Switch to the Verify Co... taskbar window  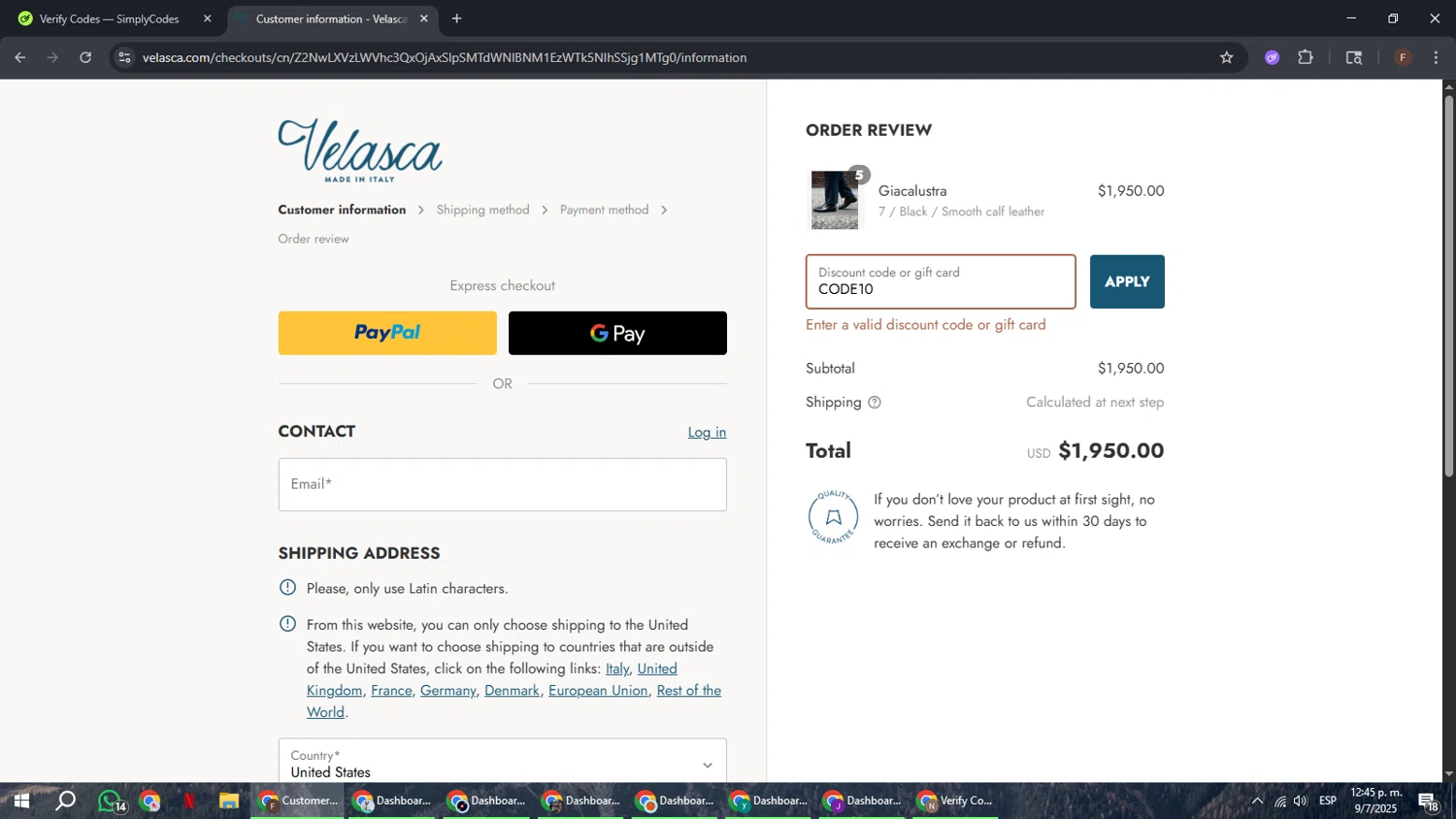pos(955,802)
